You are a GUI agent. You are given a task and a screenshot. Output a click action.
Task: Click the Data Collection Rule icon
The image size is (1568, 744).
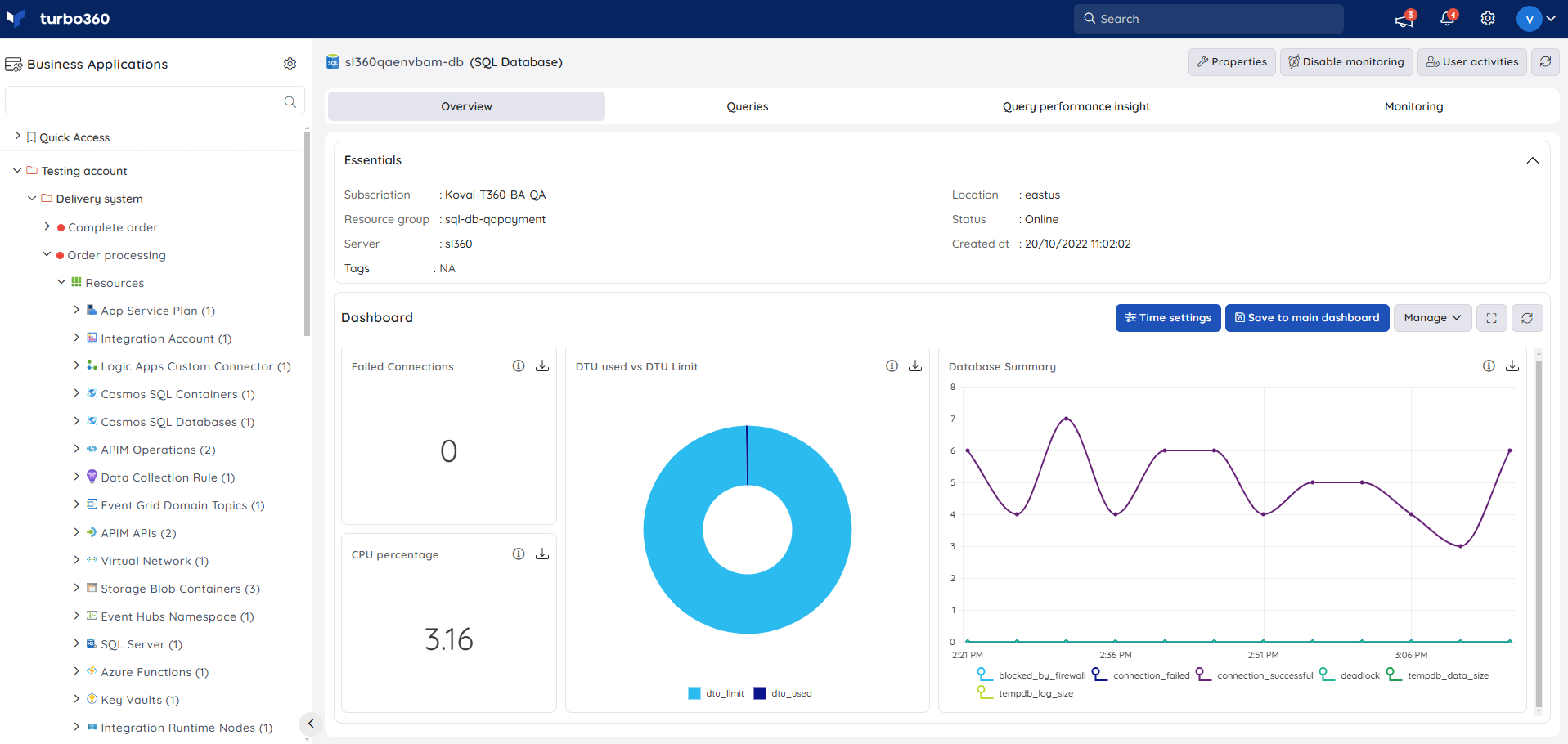(x=92, y=477)
